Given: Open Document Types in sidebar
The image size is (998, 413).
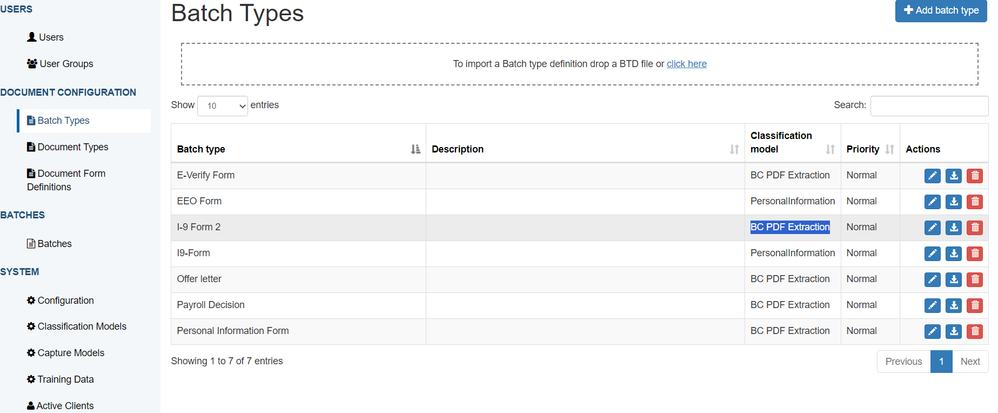Looking at the screenshot, I should coord(72,147).
